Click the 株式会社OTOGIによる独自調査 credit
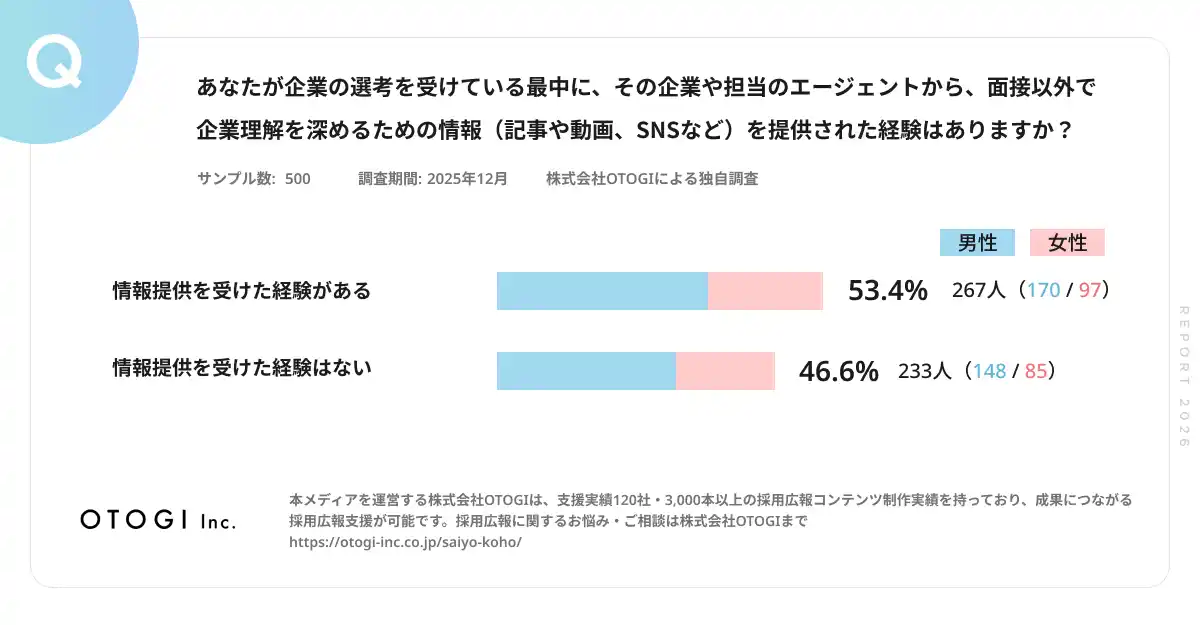This screenshot has height=625, width=1200. pos(652,179)
